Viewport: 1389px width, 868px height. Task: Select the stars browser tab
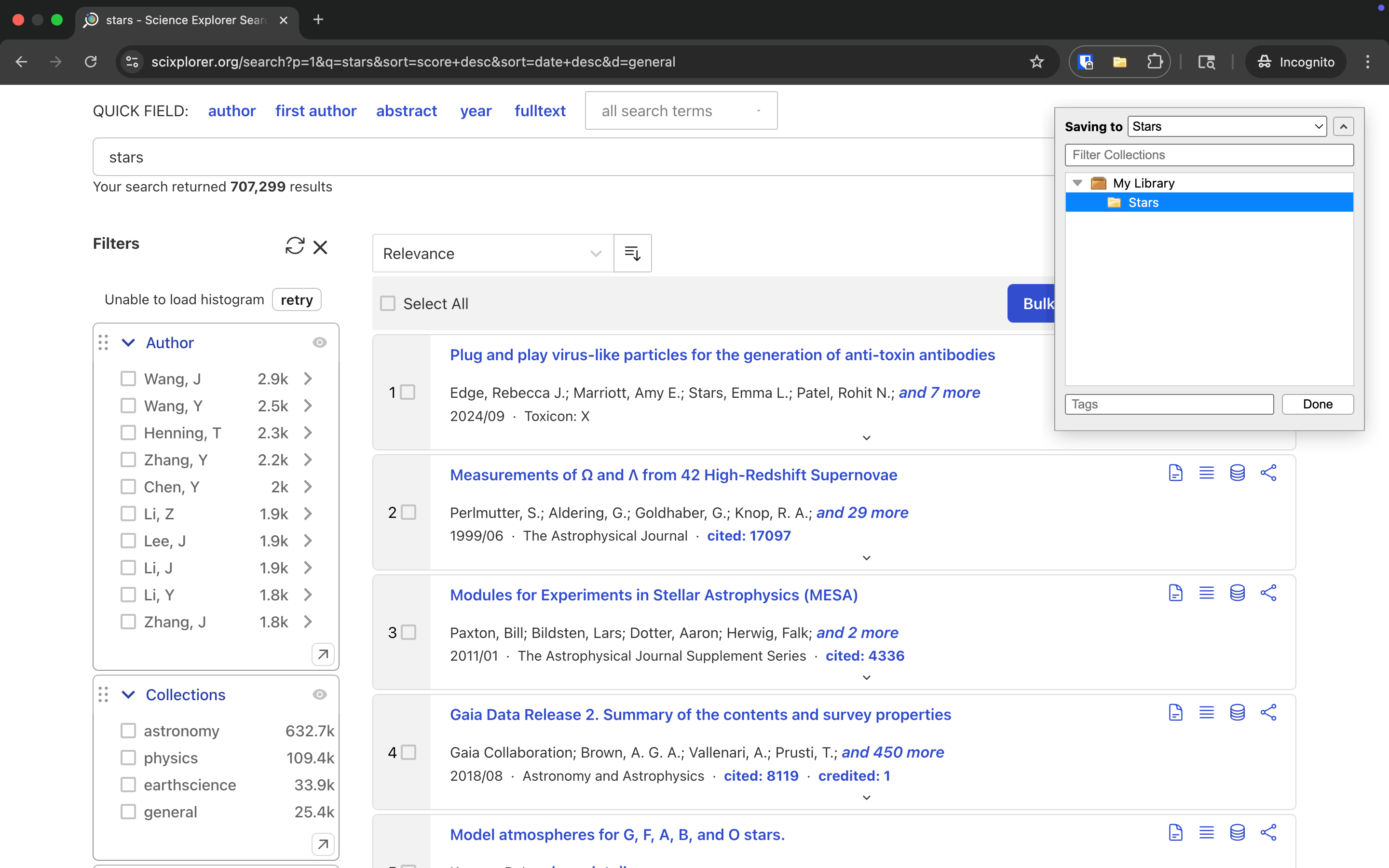187,20
